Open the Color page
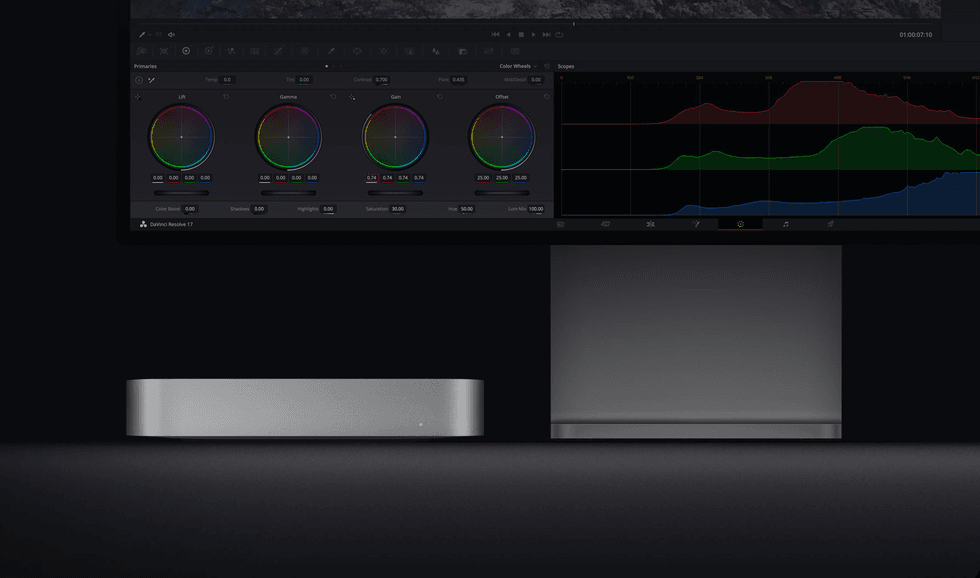The height and width of the screenshot is (578, 980). tap(741, 223)
